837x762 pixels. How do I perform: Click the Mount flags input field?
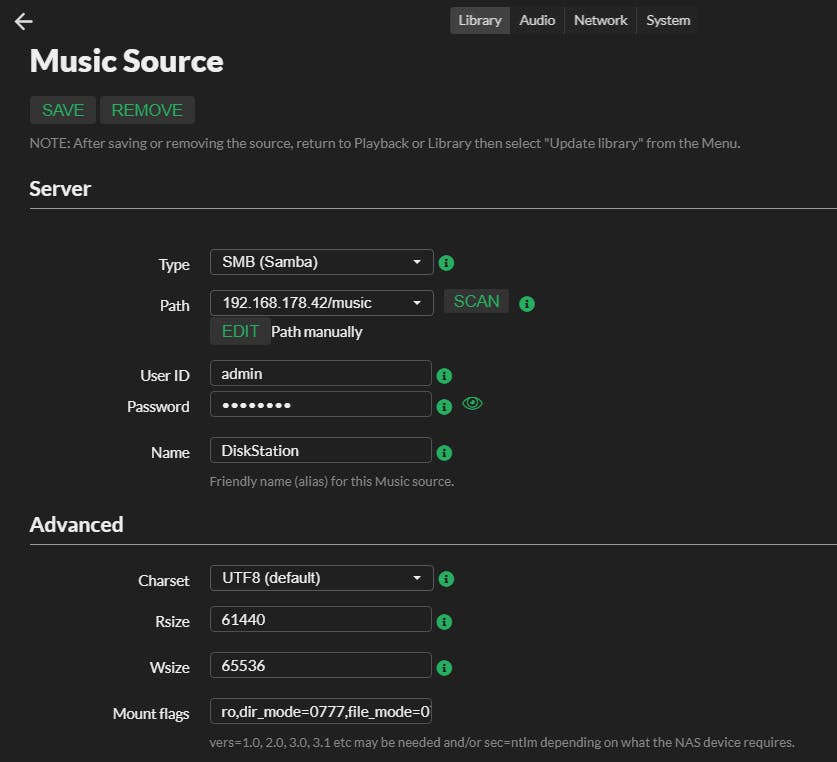[321, 712]
